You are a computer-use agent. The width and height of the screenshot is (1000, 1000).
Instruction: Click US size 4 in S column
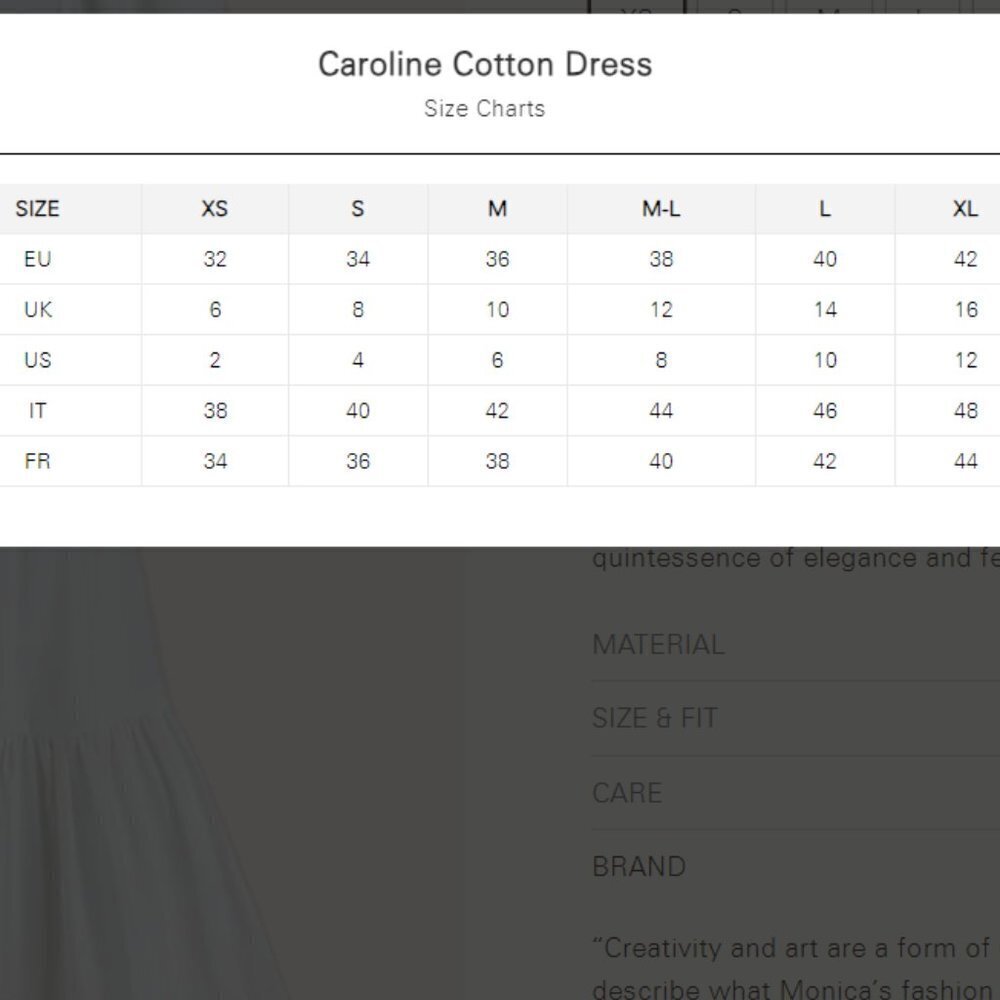tap(358, 360)
